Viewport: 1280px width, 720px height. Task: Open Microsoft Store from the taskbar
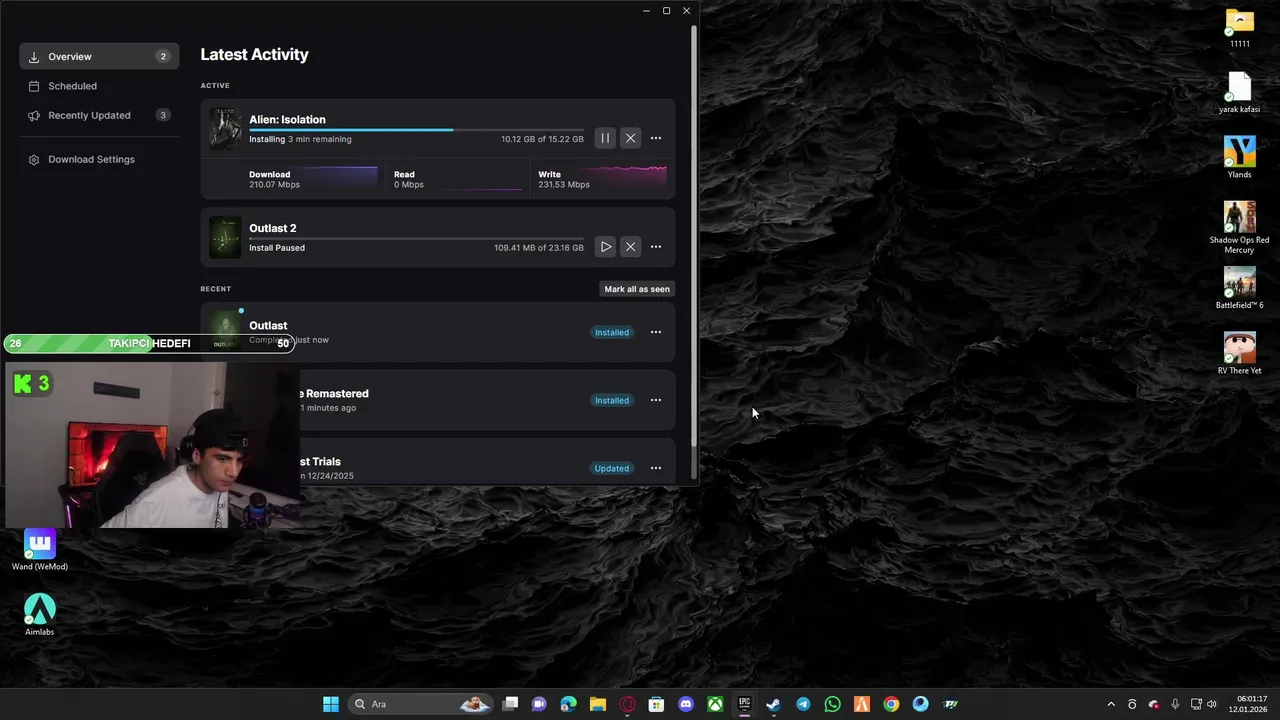tap(656, 704)
